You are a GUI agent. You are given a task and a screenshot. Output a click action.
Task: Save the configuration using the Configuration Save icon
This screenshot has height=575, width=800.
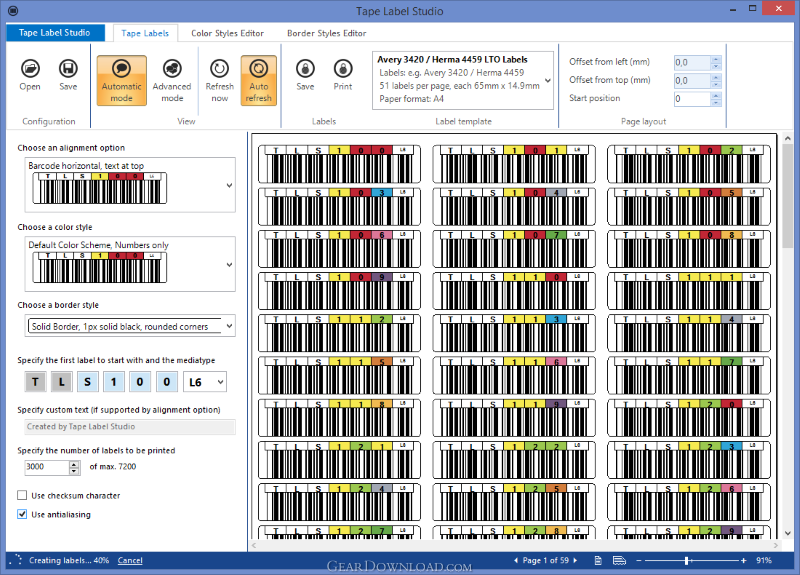[68, 75]
